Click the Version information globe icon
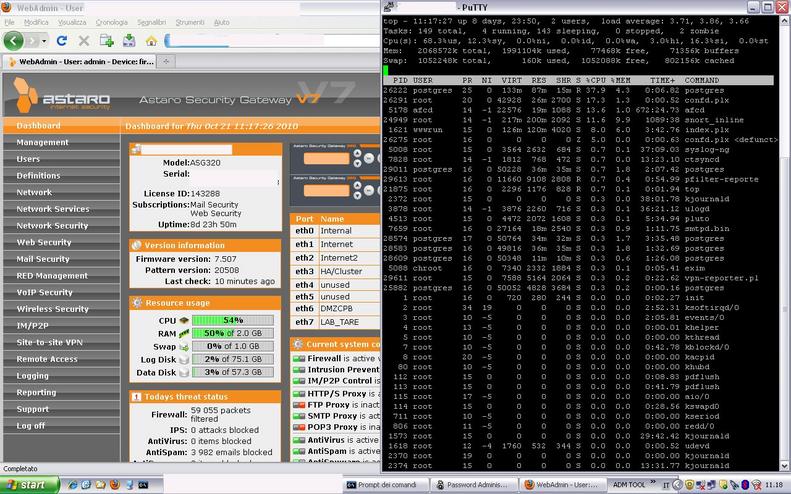This screenshot has width=791, height=494. [137, 245]
